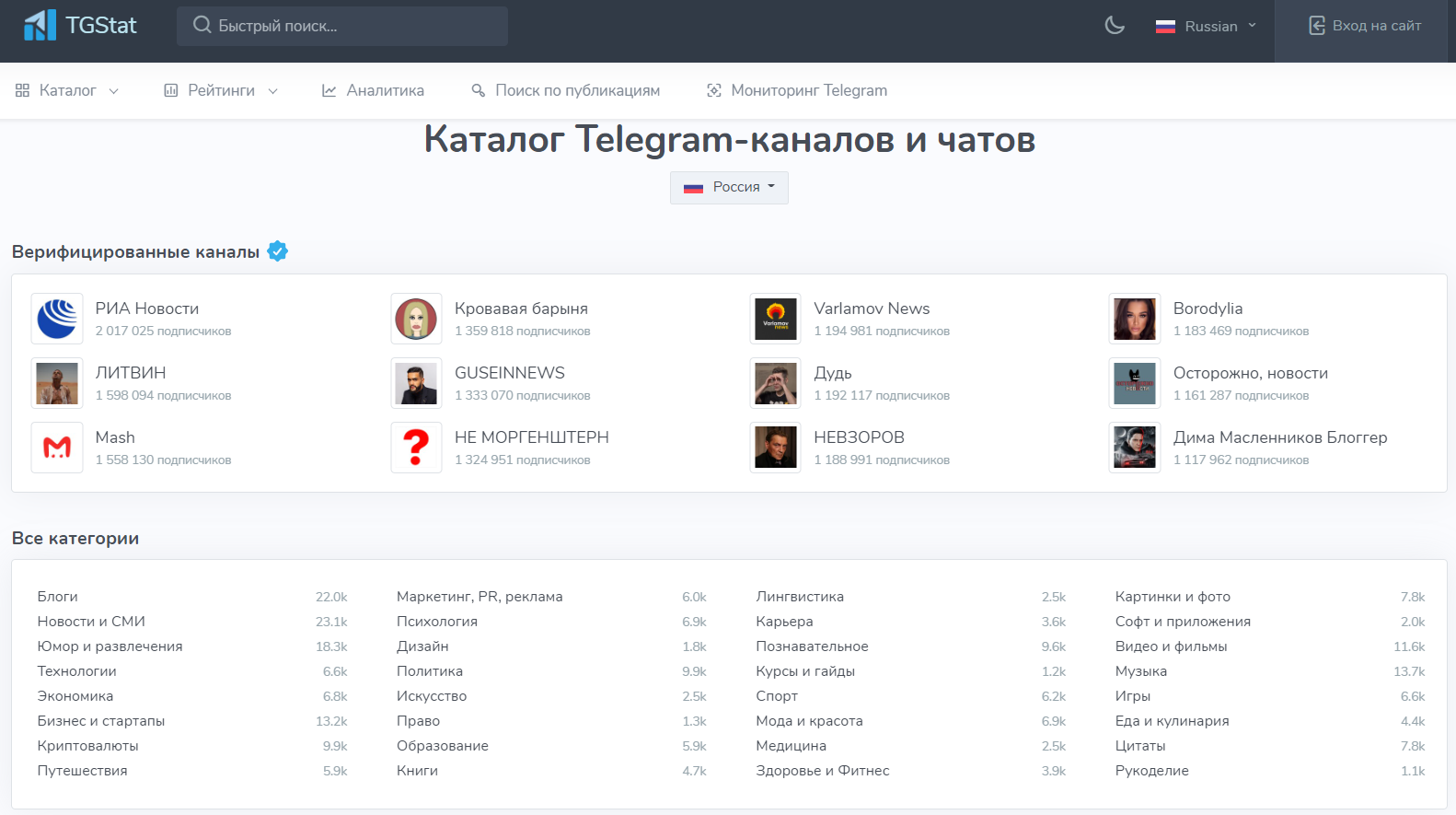Open the Игры category
Viewport: 1456px width, 815px height.
pyautogui.click(x=1133, y=696)
